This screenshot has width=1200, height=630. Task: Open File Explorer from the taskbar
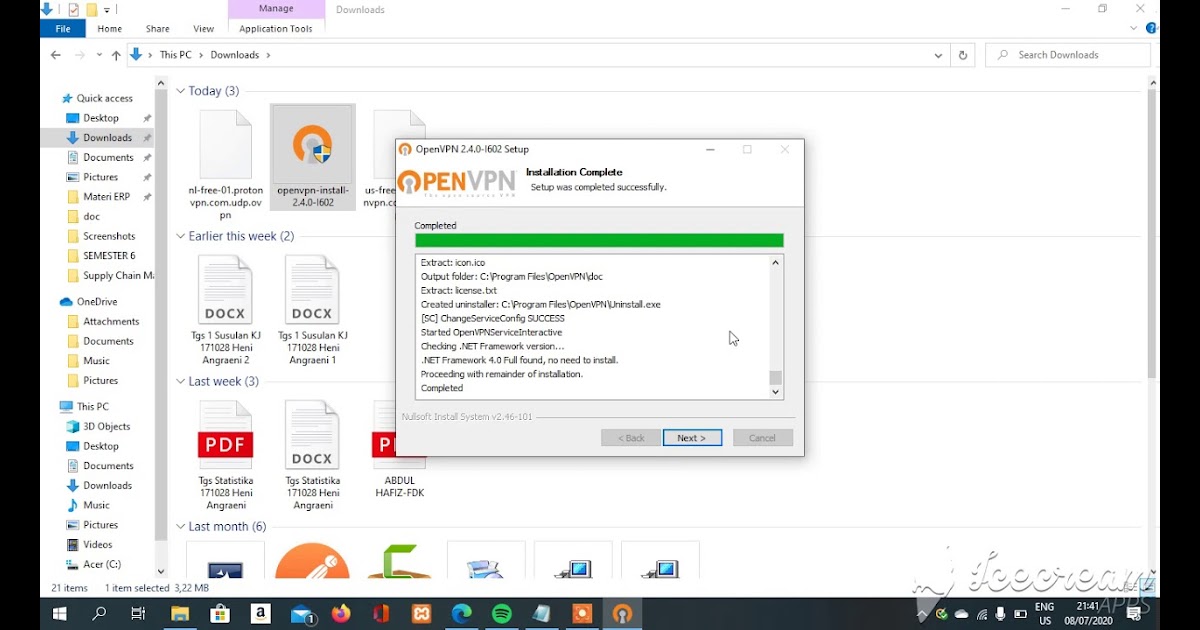(x=180, y=614)
